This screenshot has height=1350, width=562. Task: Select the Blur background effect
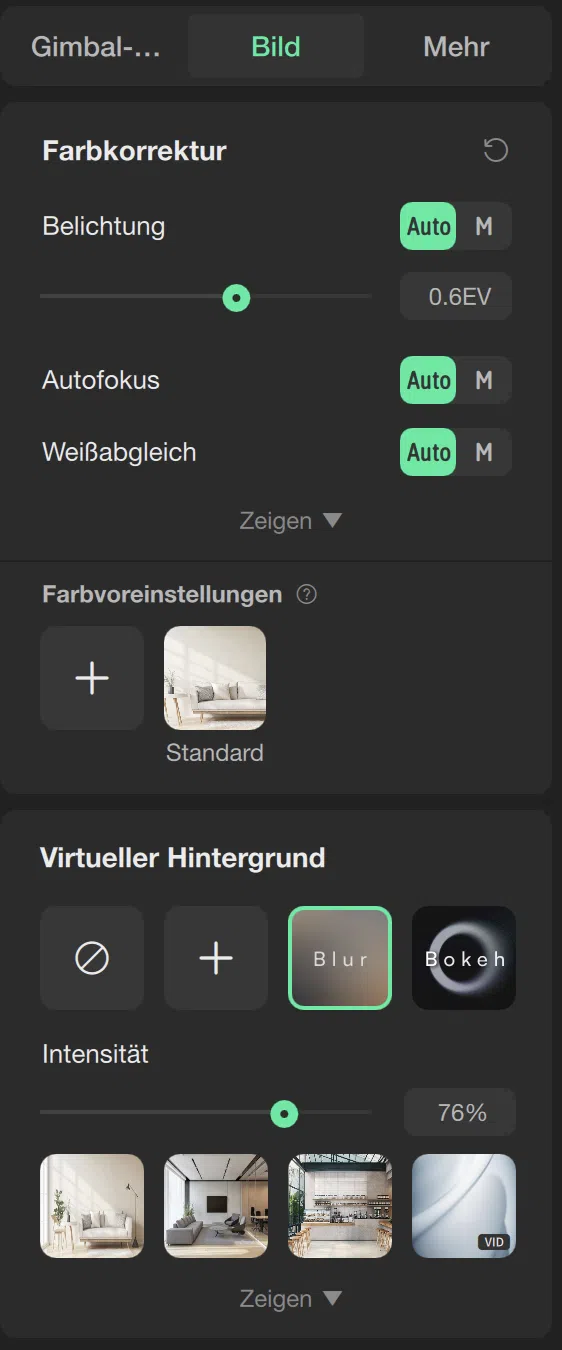(x=340, y=958)
